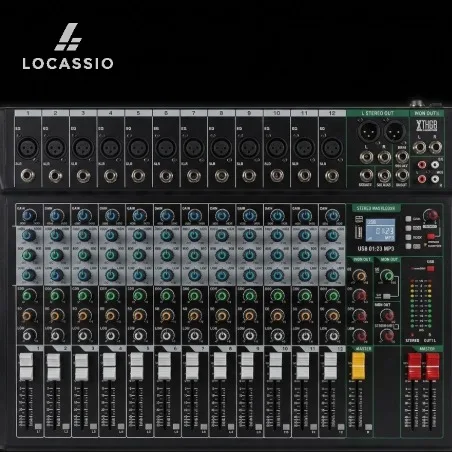The width and height of the screenshot is (452, 452).
Task: Click the bright green knob on channel 8
Action: 222,296
